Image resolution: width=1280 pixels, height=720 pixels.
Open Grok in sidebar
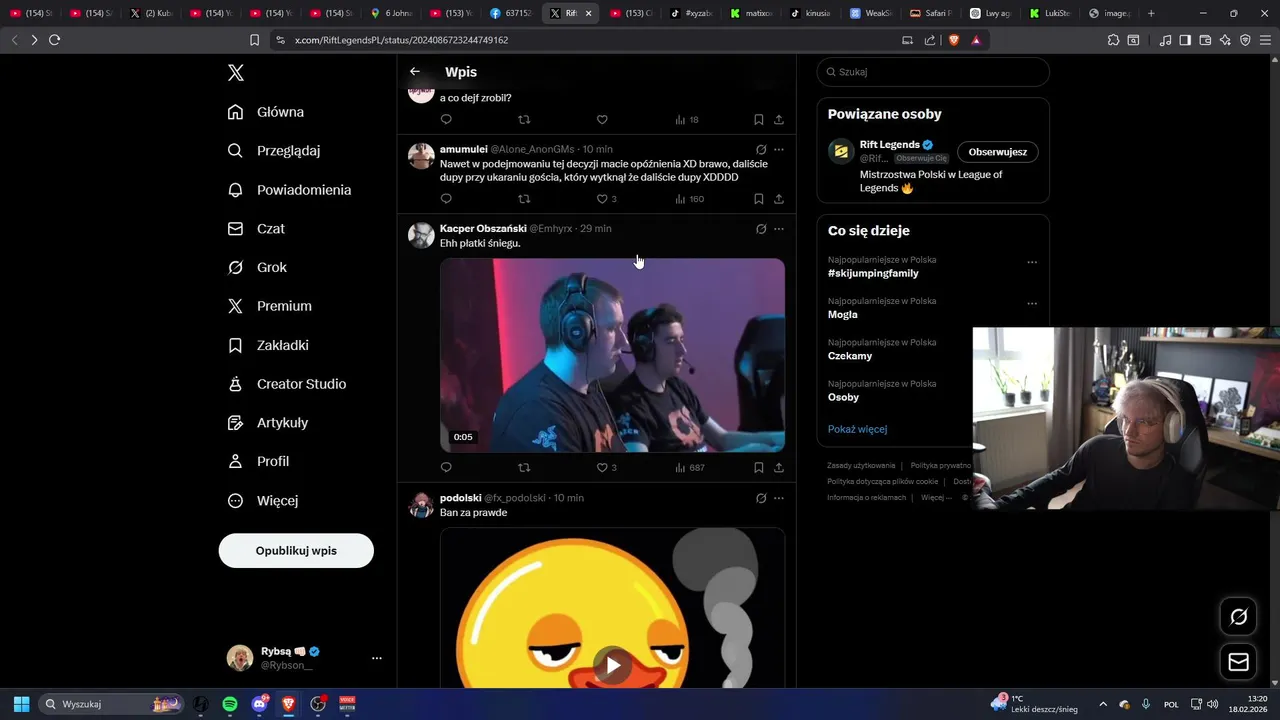(257, 268)
